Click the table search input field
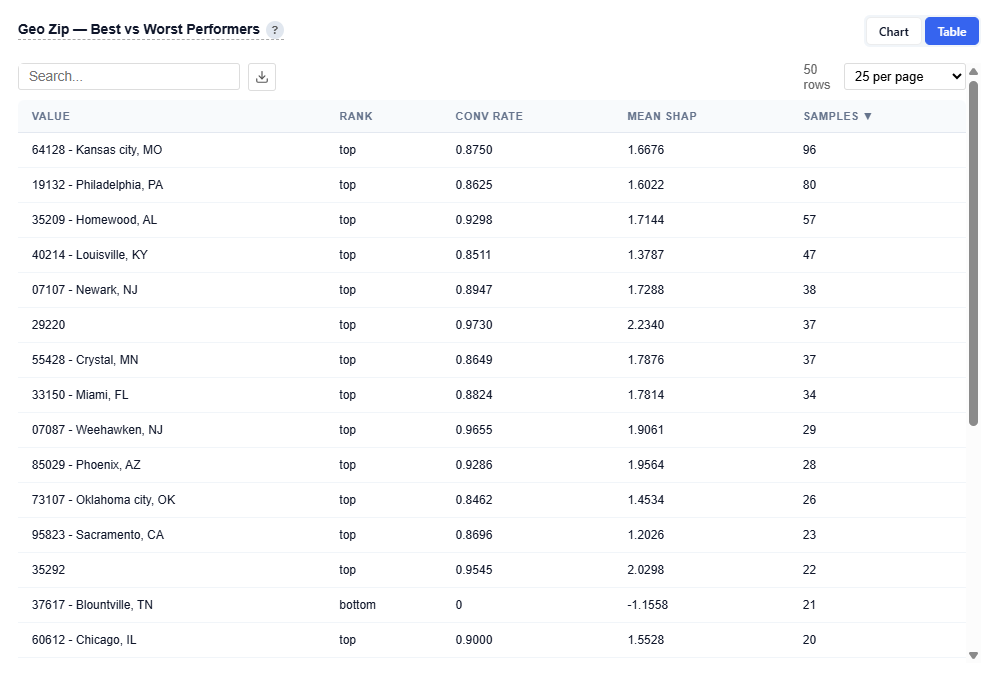 [129, 77]
